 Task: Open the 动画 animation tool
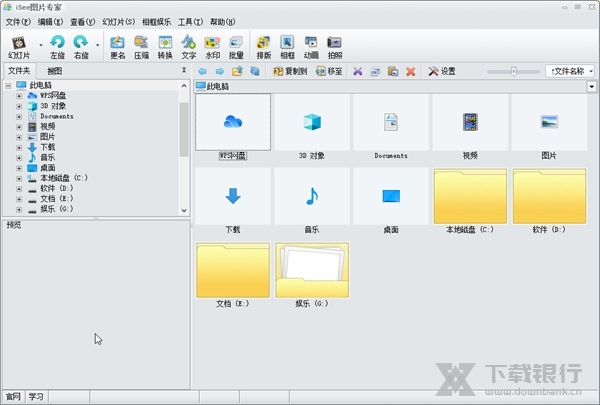pos(311,47)
